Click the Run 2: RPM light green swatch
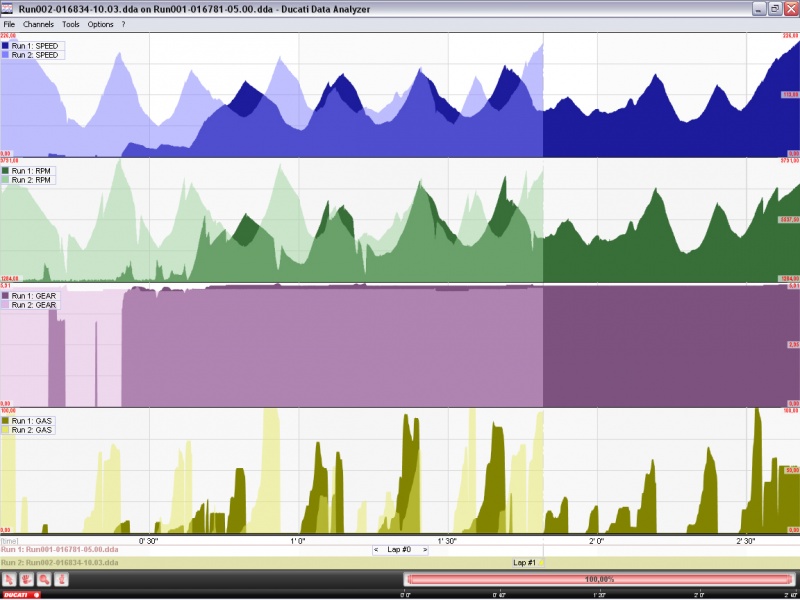 6,180
